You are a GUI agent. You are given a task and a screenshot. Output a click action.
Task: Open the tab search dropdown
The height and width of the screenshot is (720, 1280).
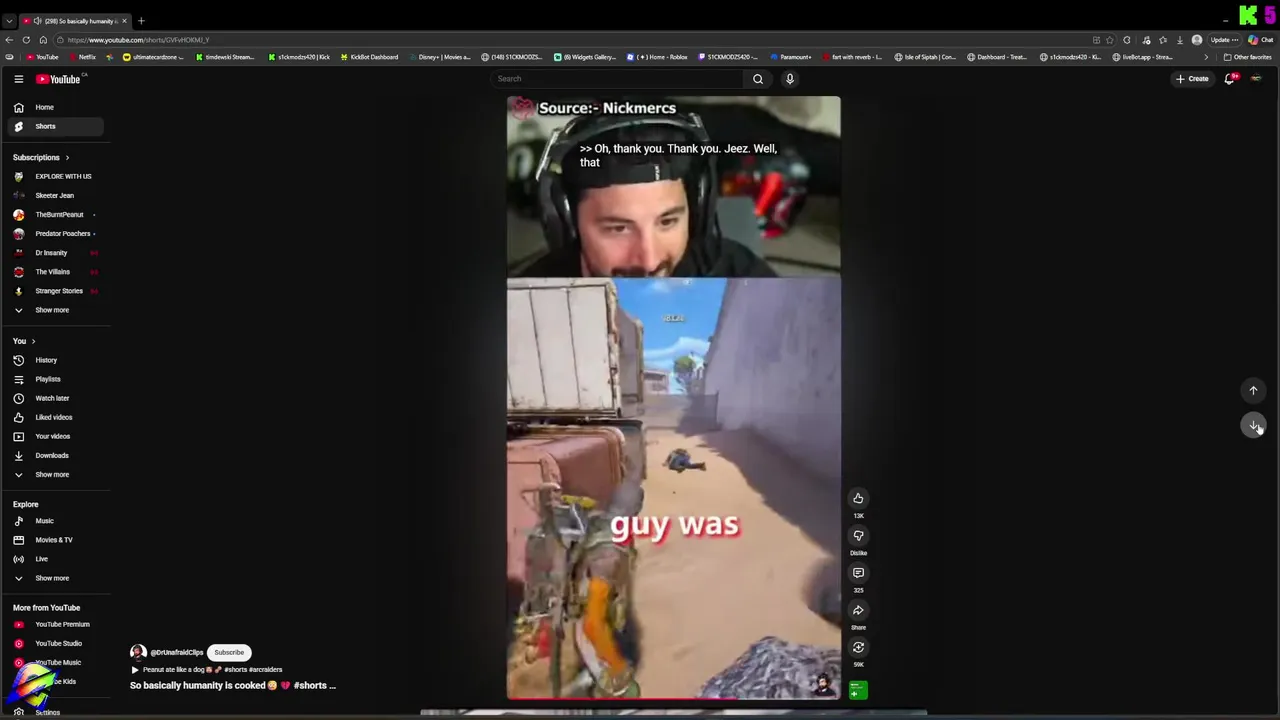coord(9,21)
